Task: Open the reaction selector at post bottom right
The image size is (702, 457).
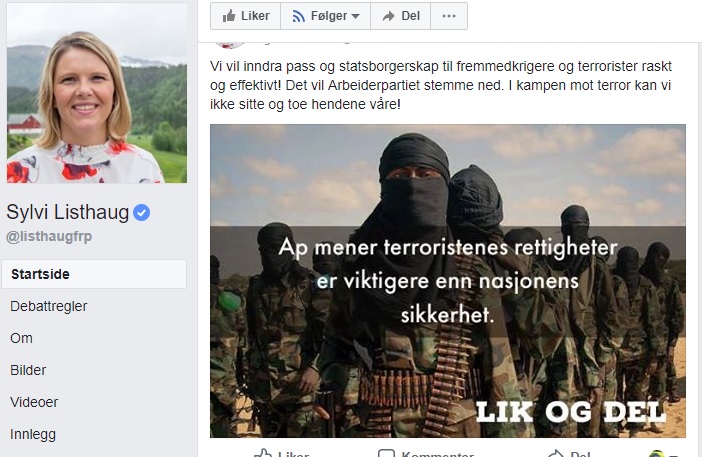Action: [663, 453]
